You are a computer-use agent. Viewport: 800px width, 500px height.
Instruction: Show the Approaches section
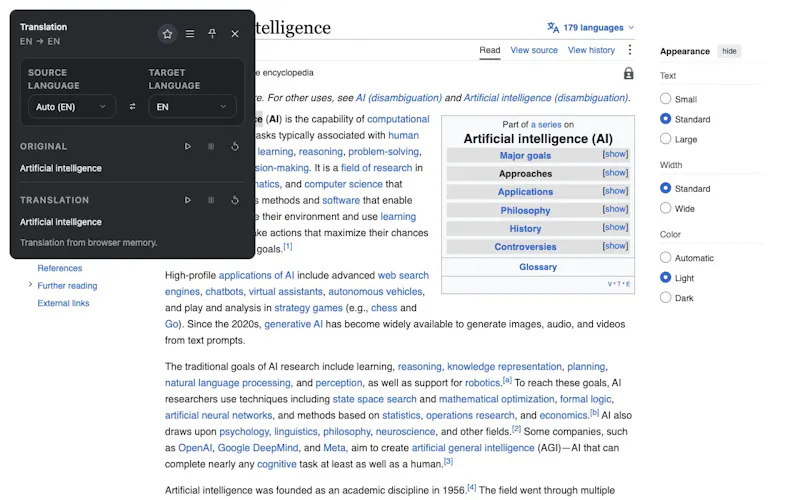[x=615, y=172]
